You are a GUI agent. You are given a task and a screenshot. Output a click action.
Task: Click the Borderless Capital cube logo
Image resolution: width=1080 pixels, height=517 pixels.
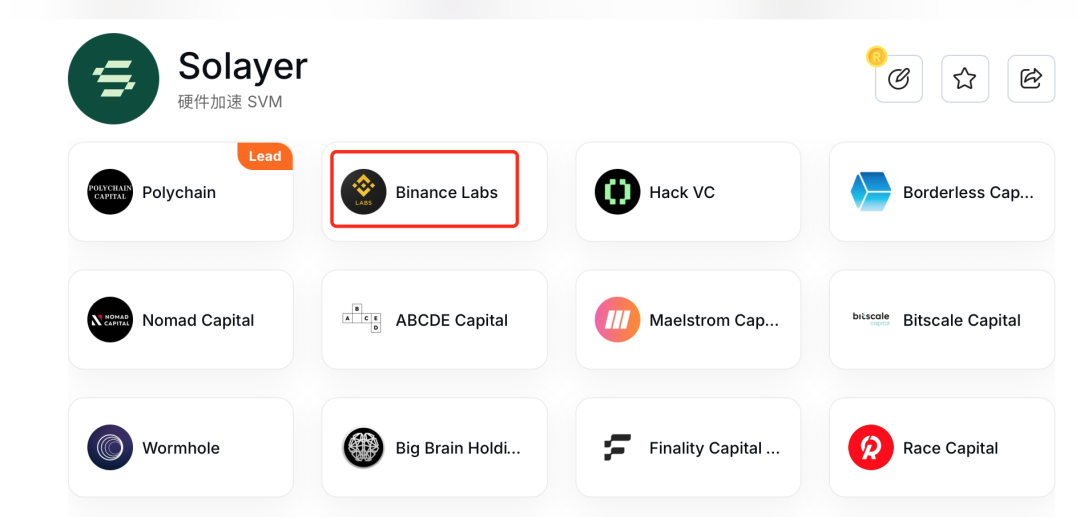pos(871,192)
